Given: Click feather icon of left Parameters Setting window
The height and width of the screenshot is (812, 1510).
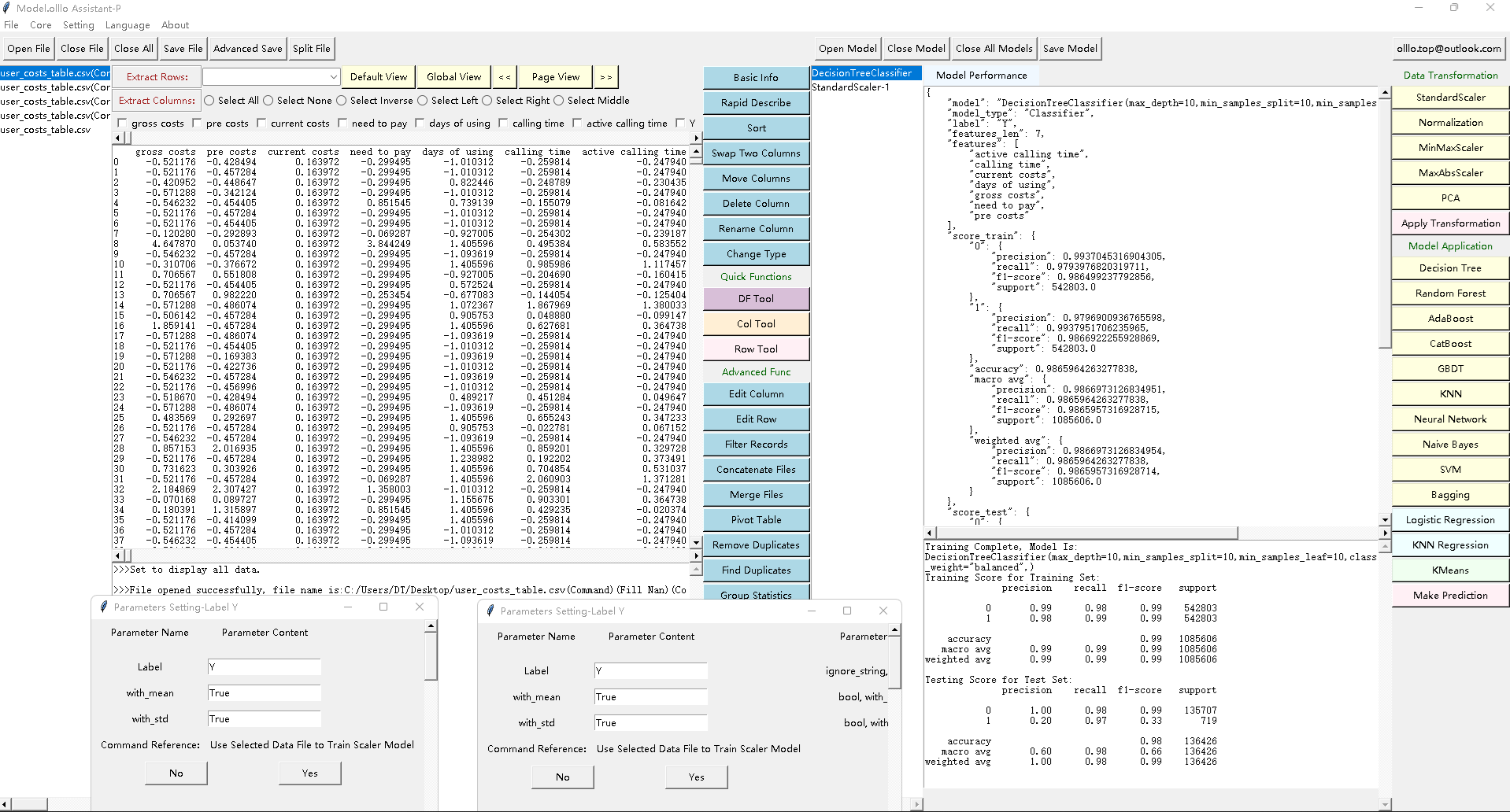Looking at the screenshot, I should (x=103, y=607).
